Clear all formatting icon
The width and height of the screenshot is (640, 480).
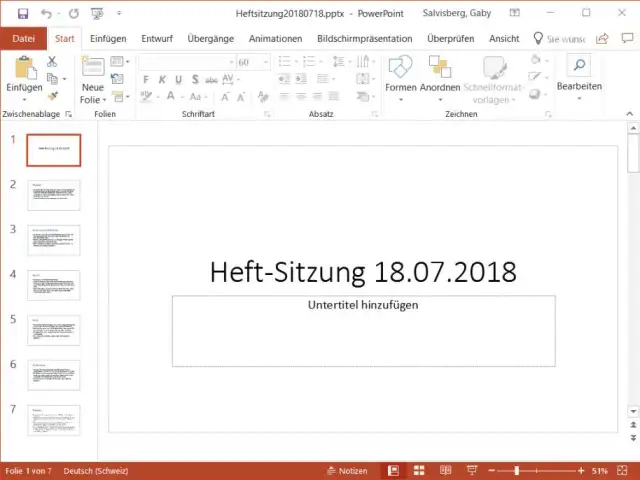tap(263, 96)
